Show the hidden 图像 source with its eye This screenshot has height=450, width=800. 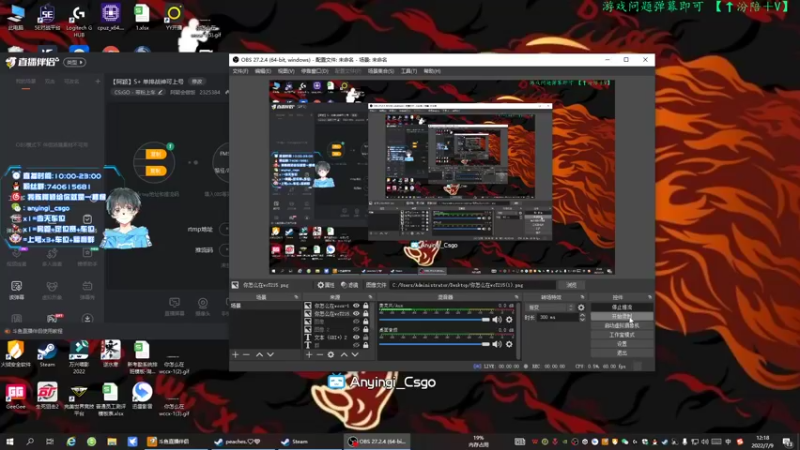[356, 321]
